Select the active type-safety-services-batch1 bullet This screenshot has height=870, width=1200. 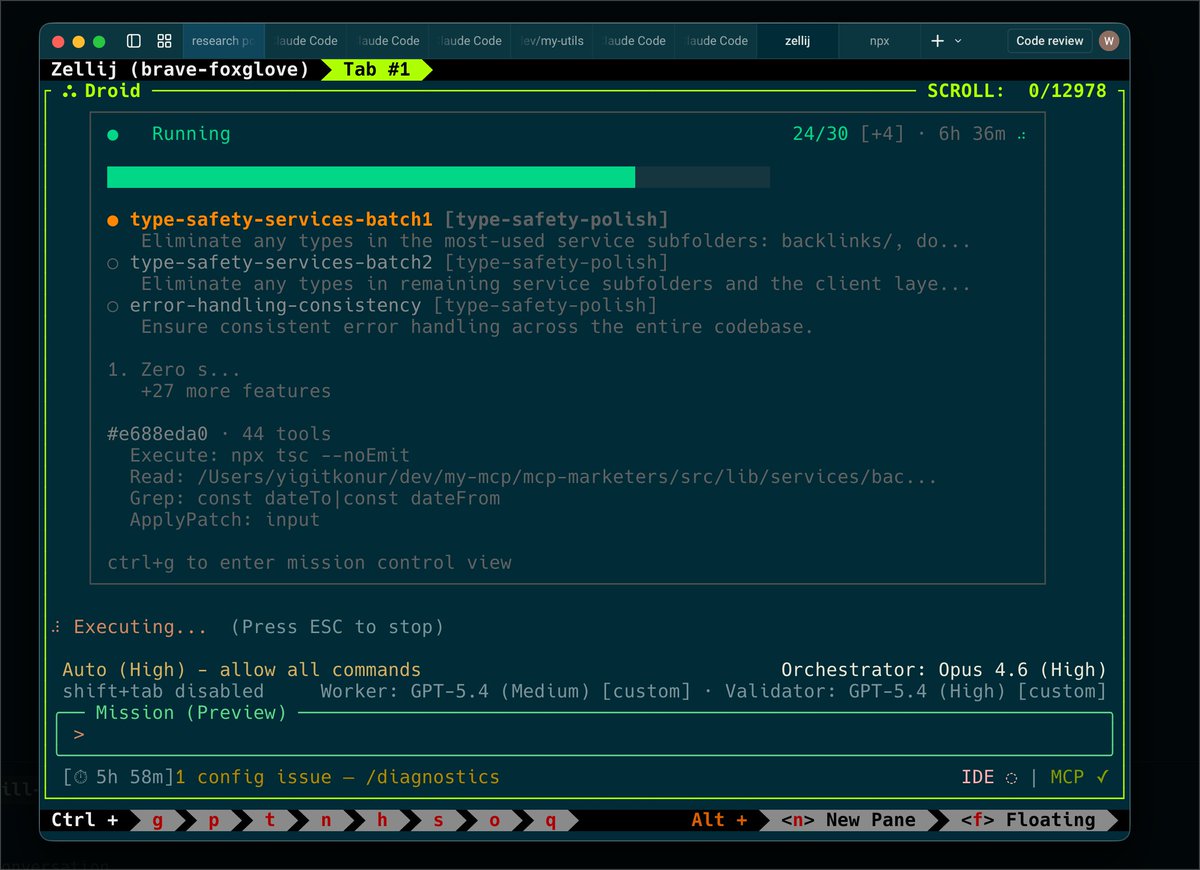113,220
